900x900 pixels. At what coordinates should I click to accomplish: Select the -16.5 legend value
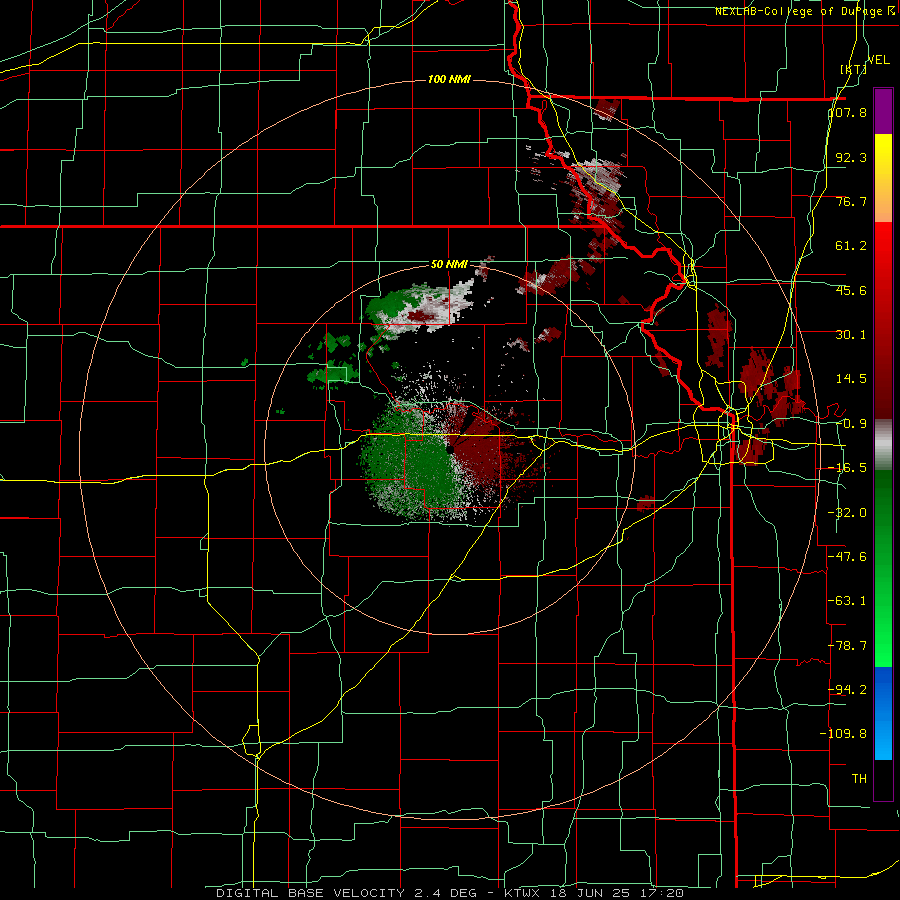(847, 468)
